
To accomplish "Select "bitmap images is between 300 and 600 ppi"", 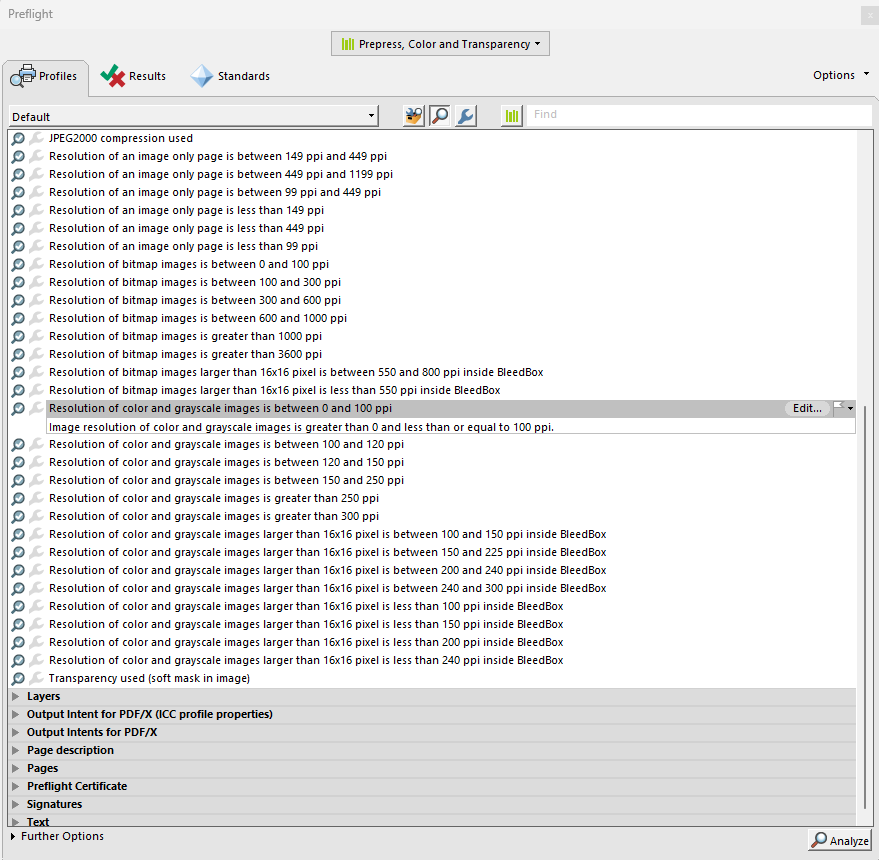I will click(x=195, y=300).
